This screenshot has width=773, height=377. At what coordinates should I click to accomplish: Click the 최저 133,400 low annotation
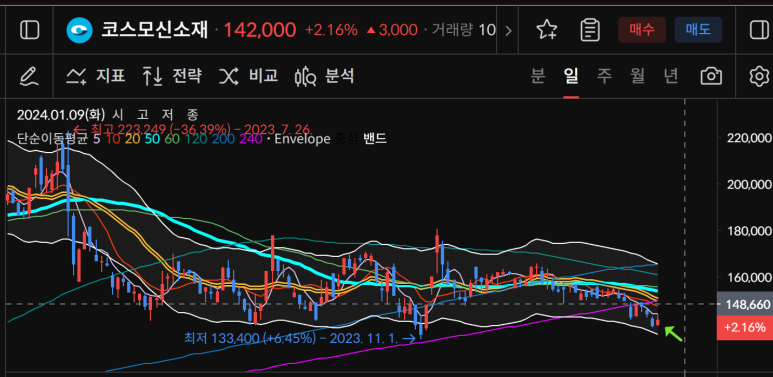coord(300,339)
